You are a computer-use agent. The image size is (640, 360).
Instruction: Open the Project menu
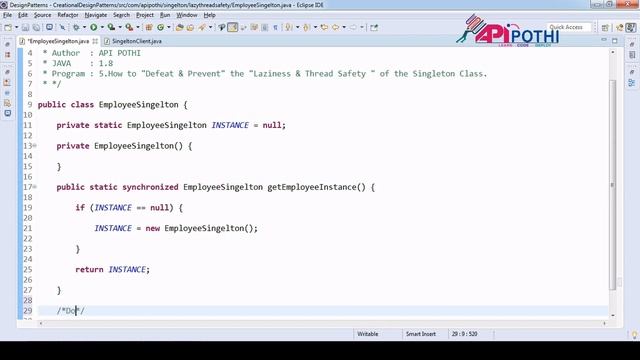point(145,15)
